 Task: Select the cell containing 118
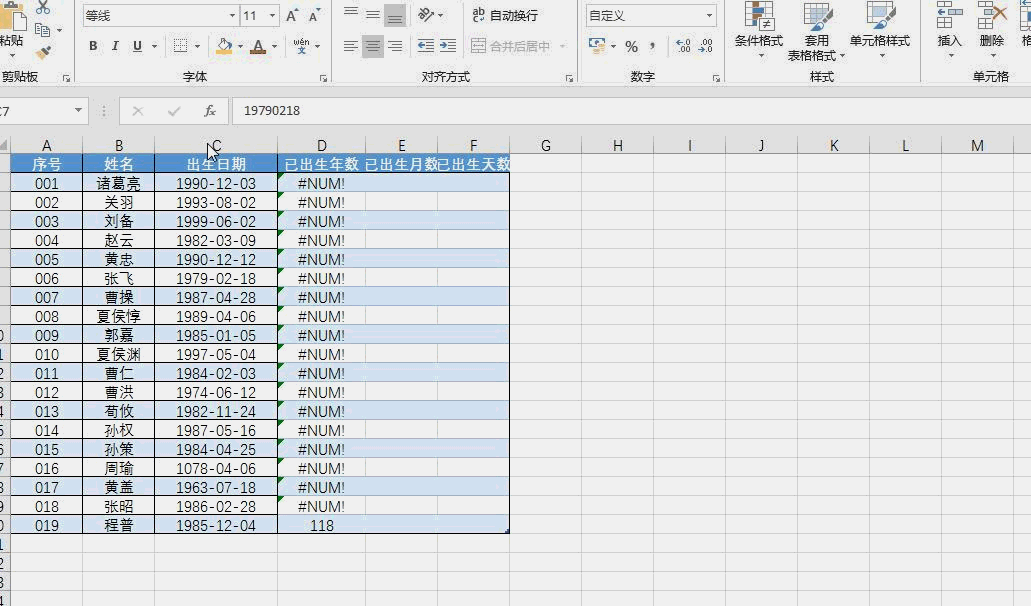322,525
